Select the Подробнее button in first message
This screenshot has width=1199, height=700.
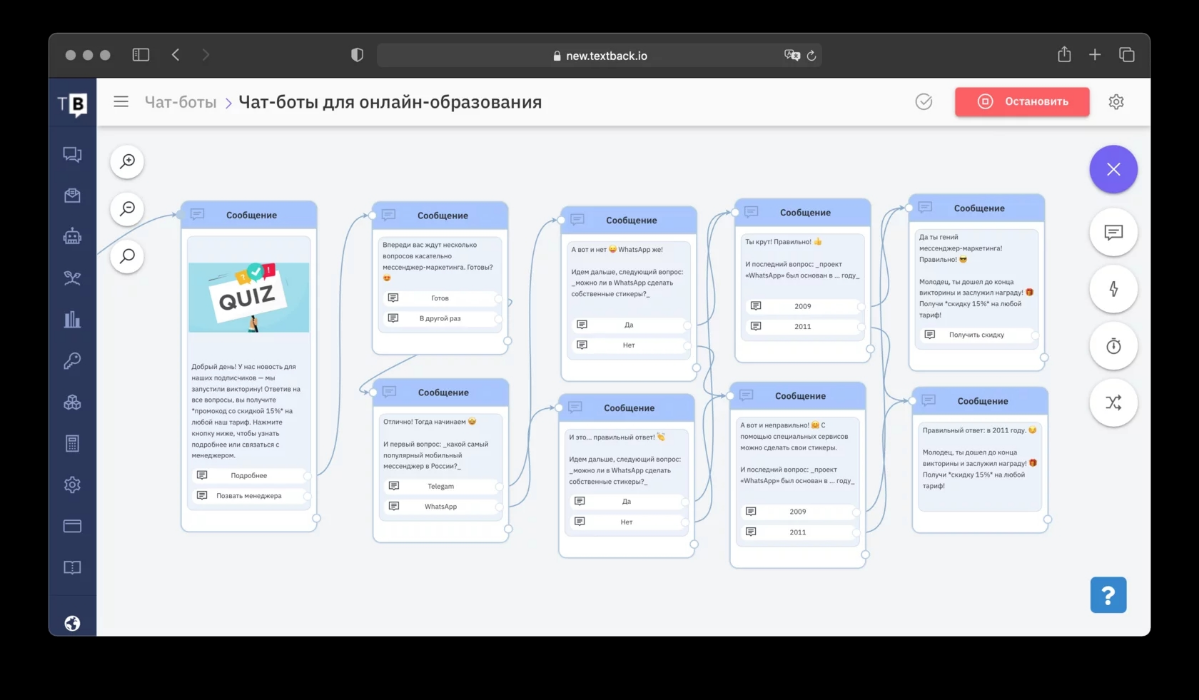click(249, 475)
